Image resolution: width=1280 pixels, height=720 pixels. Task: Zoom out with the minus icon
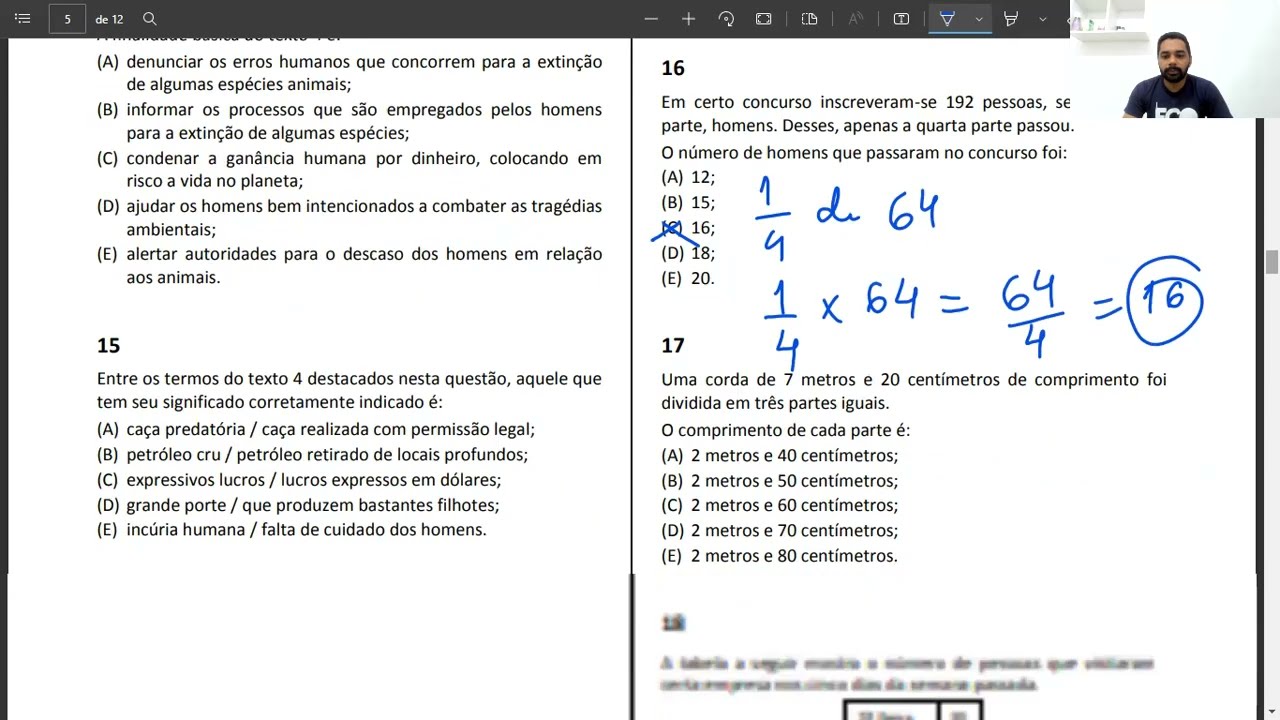[x=651, y=19]
